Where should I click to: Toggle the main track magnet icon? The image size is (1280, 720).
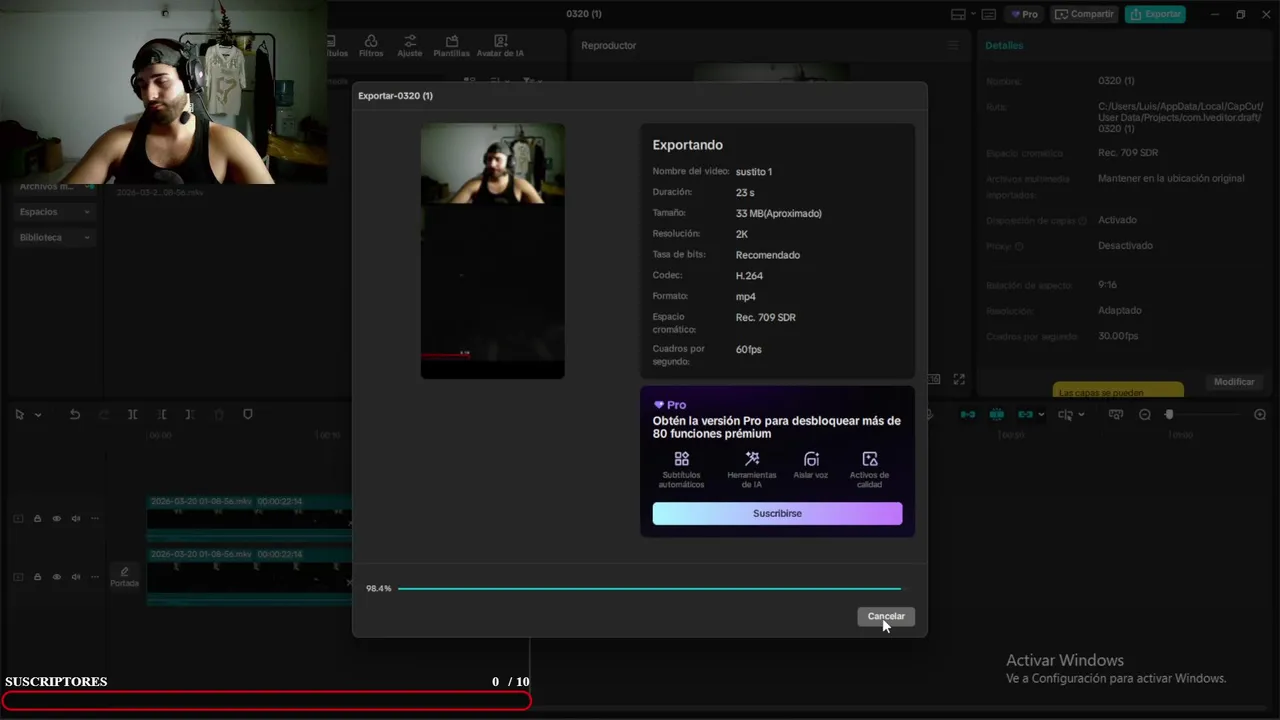point(967,414)
